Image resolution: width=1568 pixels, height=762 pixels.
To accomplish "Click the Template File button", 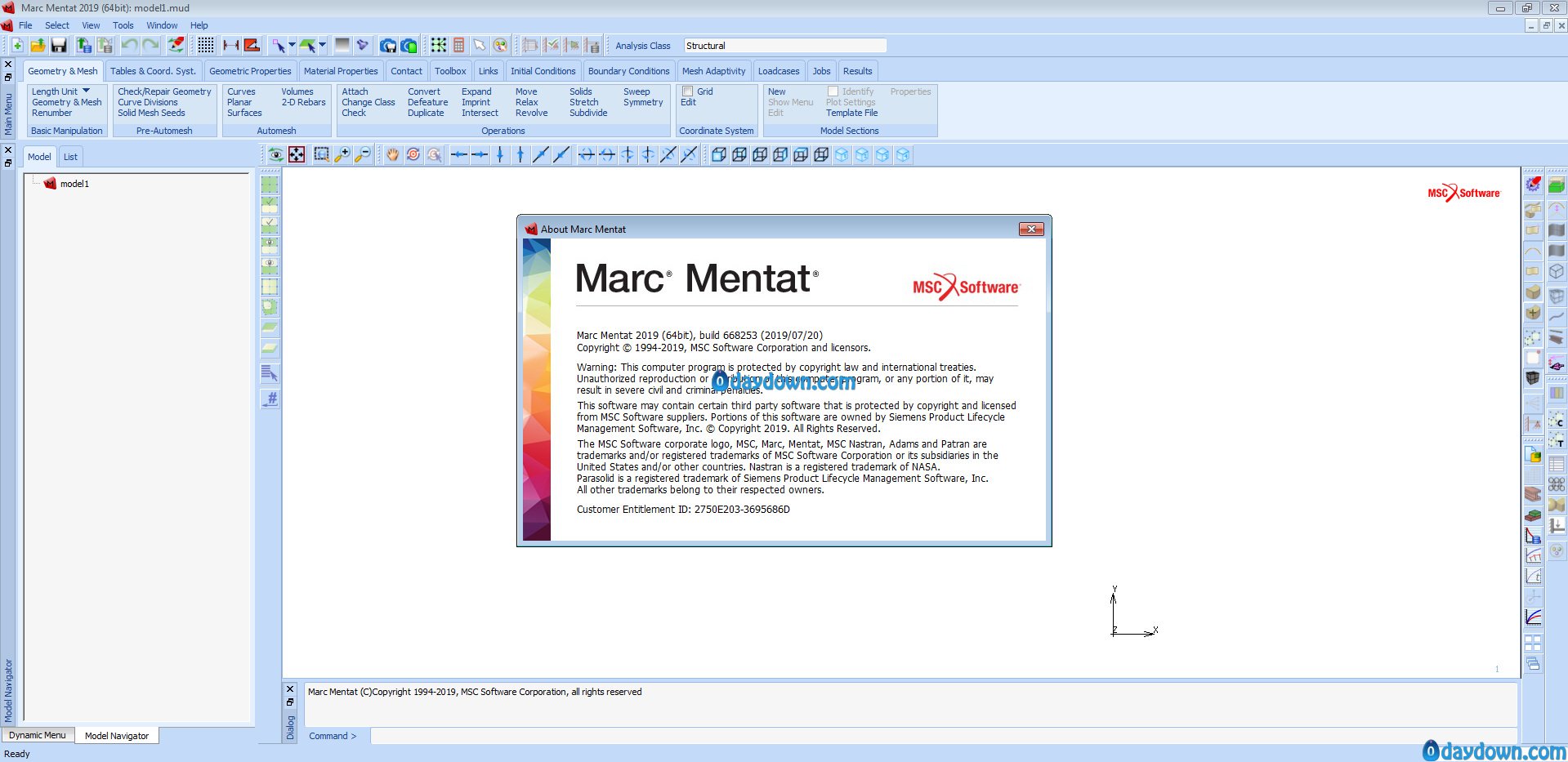I will (851, 113).
